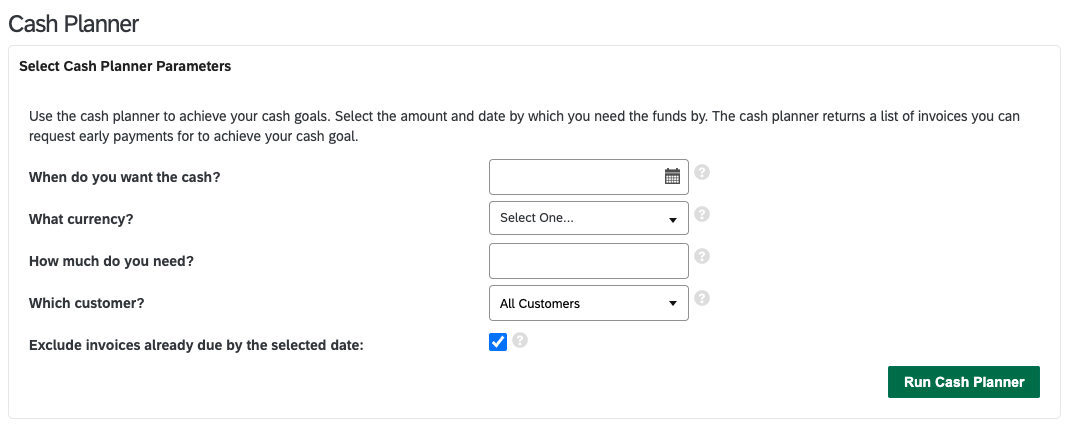Click into the How much do you need field

589,261
